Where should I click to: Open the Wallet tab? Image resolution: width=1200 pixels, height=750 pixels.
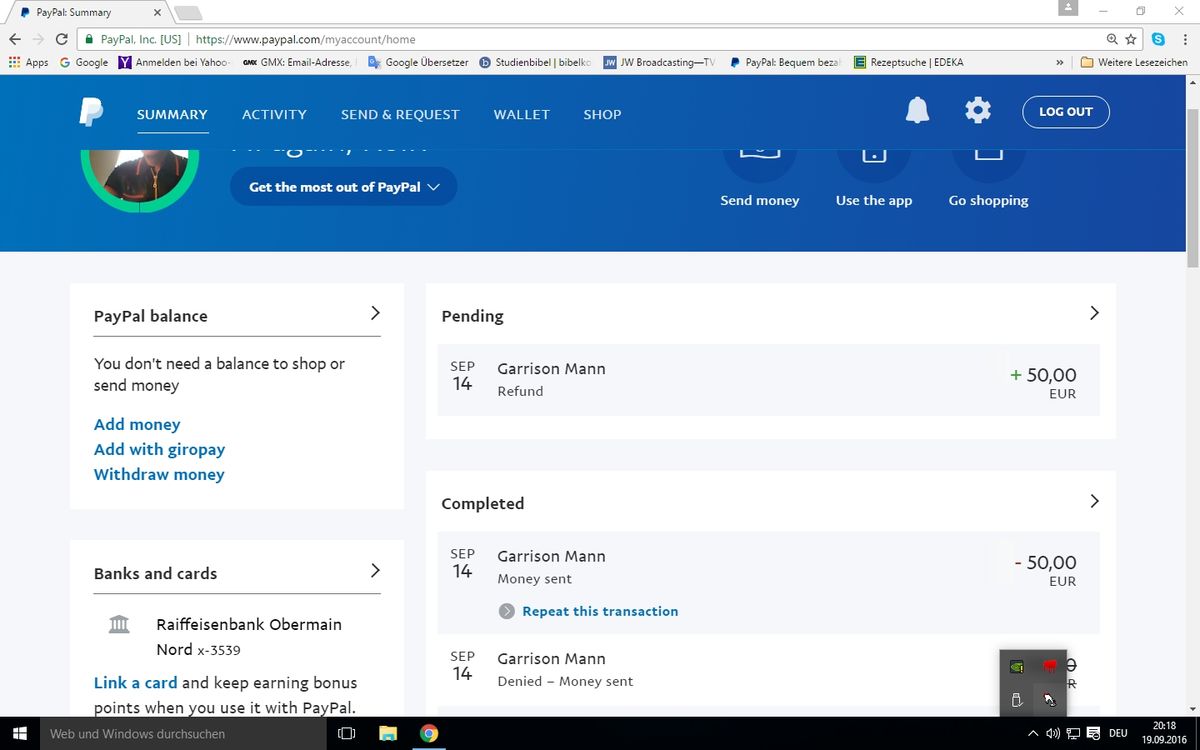tap(522, 114)
